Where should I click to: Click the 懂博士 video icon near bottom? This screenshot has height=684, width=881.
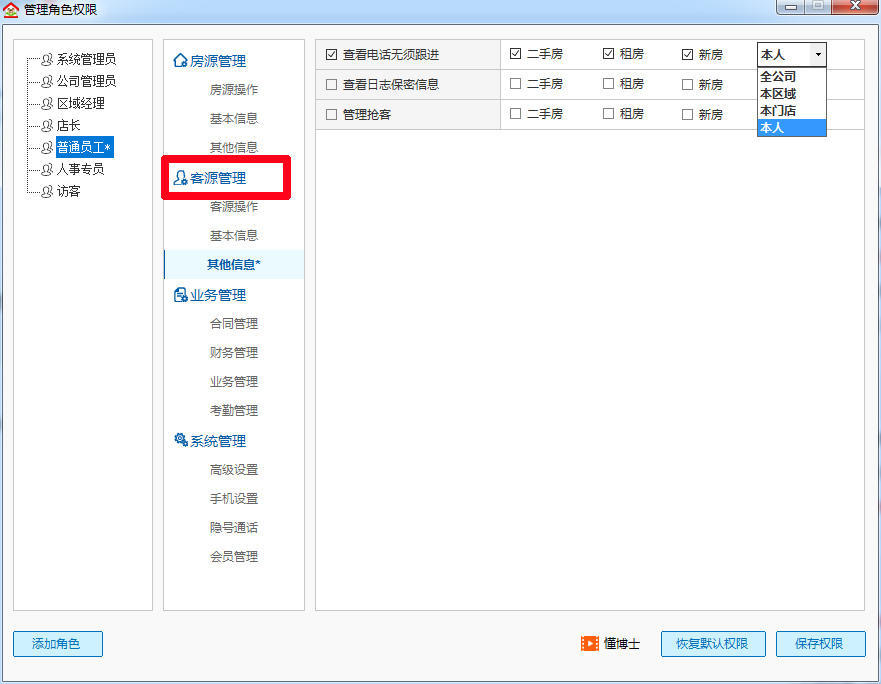(x=590, y=644)
